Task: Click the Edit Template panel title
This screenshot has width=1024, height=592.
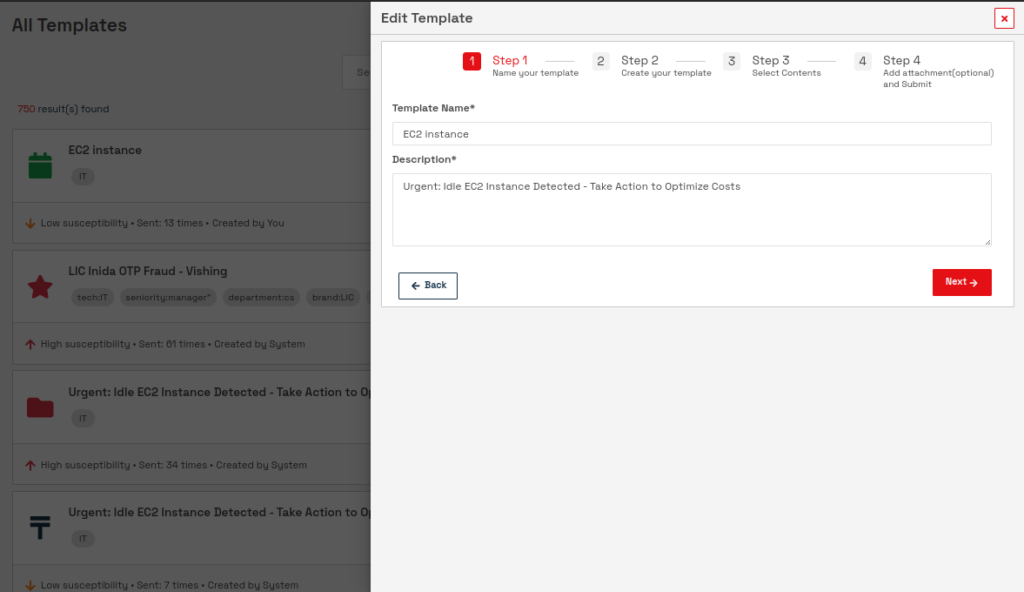Action: 426,18
